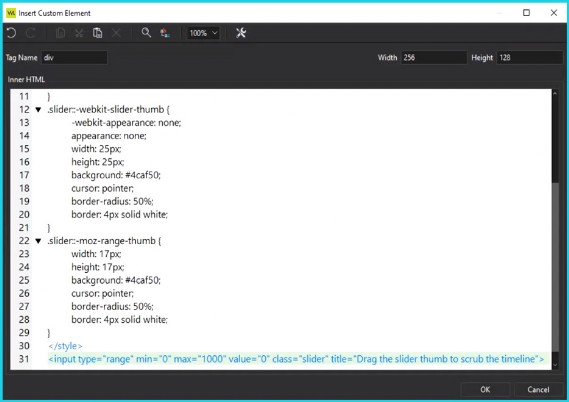Click the Width field showing 256
Viewport: 569px width, 402px height.
[434, 58]
